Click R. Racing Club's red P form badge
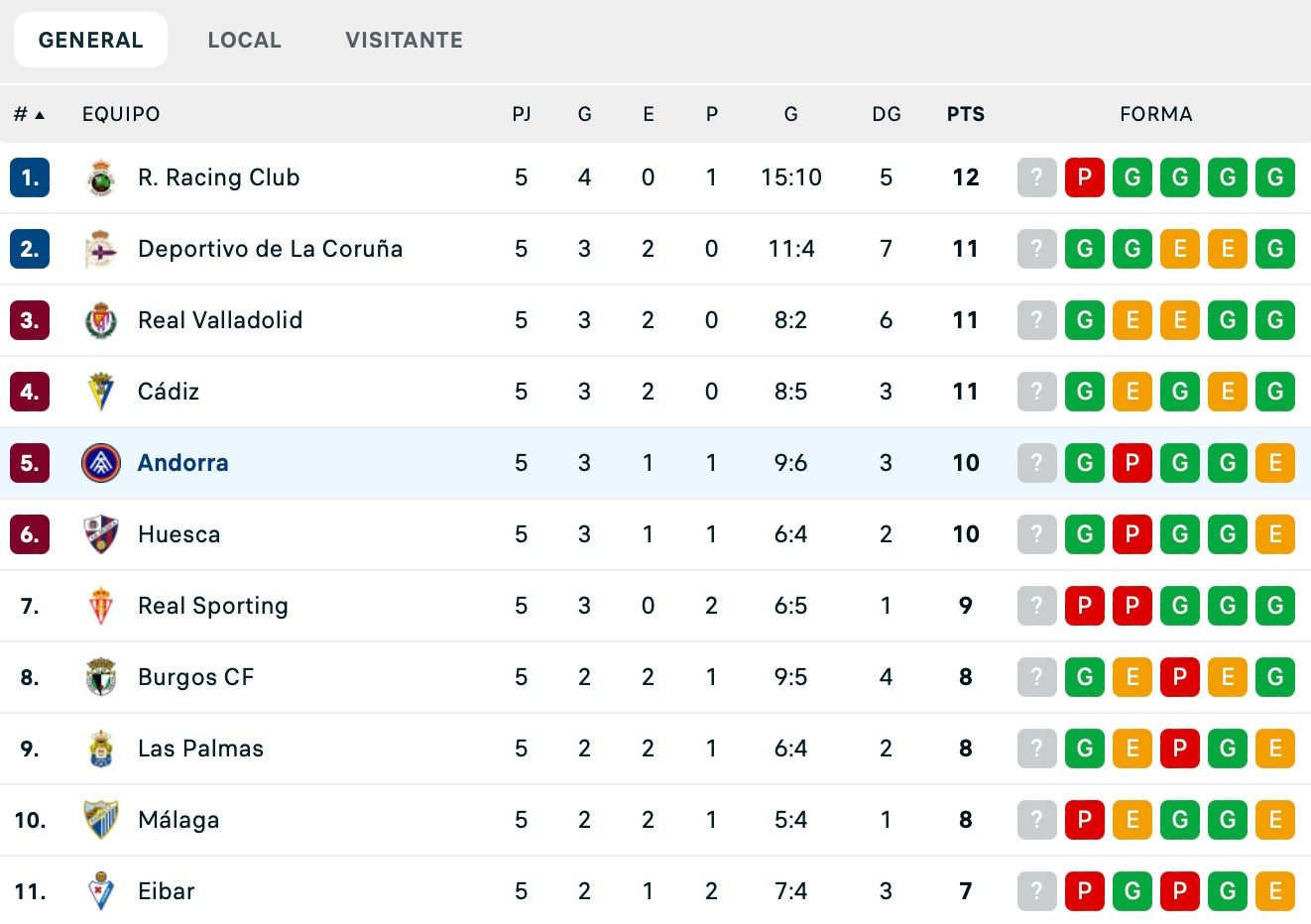The width and height of the screenshot is (1311, 924). [1084, 178]
